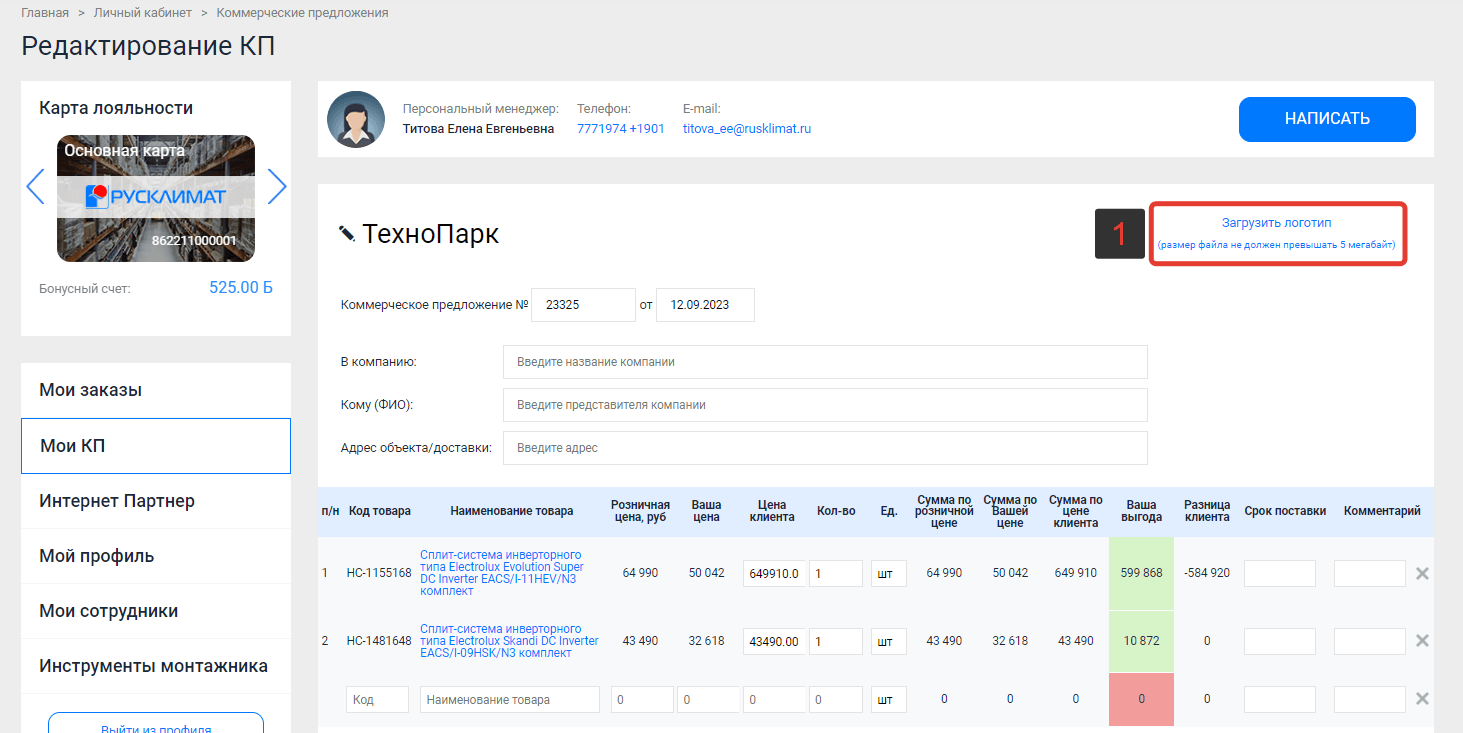The height and width of the screenshot is (733, 1463).
Task: Click the phone number 7771974 +1901
Action: coord(621,129)
